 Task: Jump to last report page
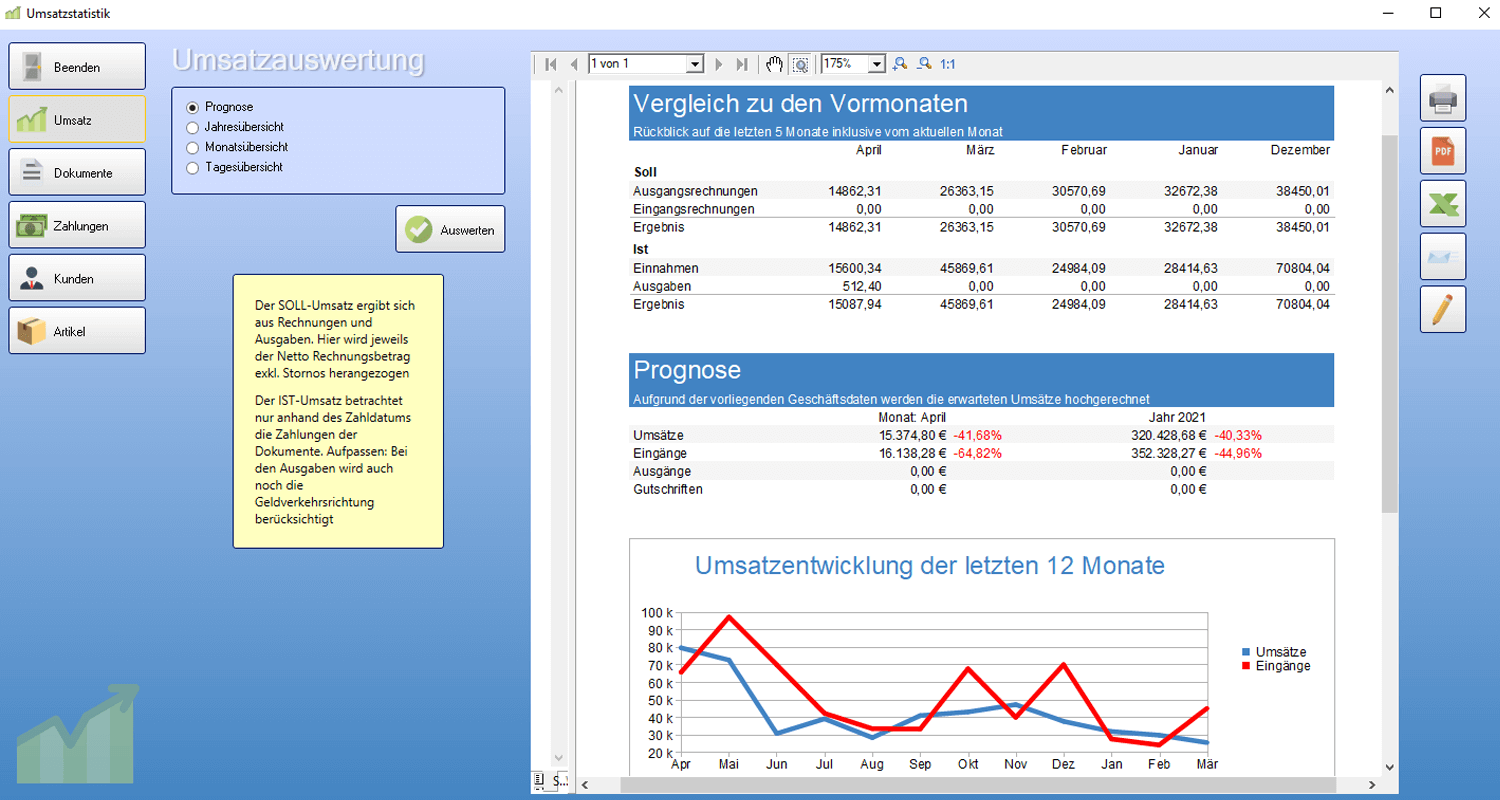click(x=742, y=64)
